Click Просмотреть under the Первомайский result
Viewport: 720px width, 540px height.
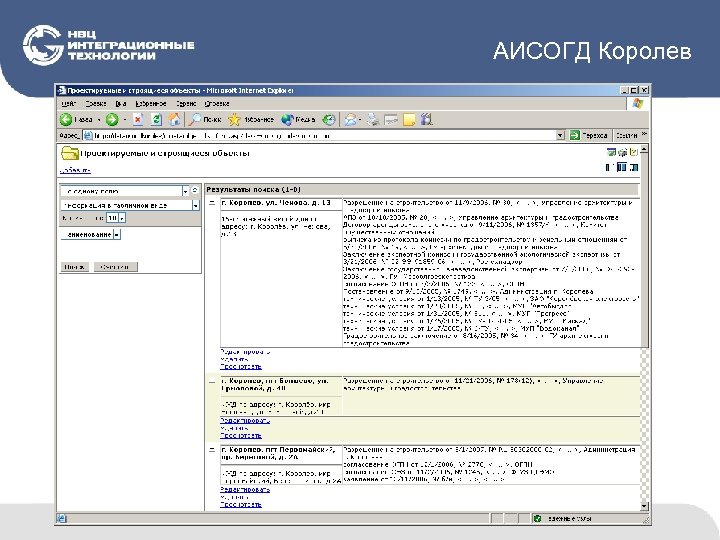pyautogui.click(x=241, y=504)
